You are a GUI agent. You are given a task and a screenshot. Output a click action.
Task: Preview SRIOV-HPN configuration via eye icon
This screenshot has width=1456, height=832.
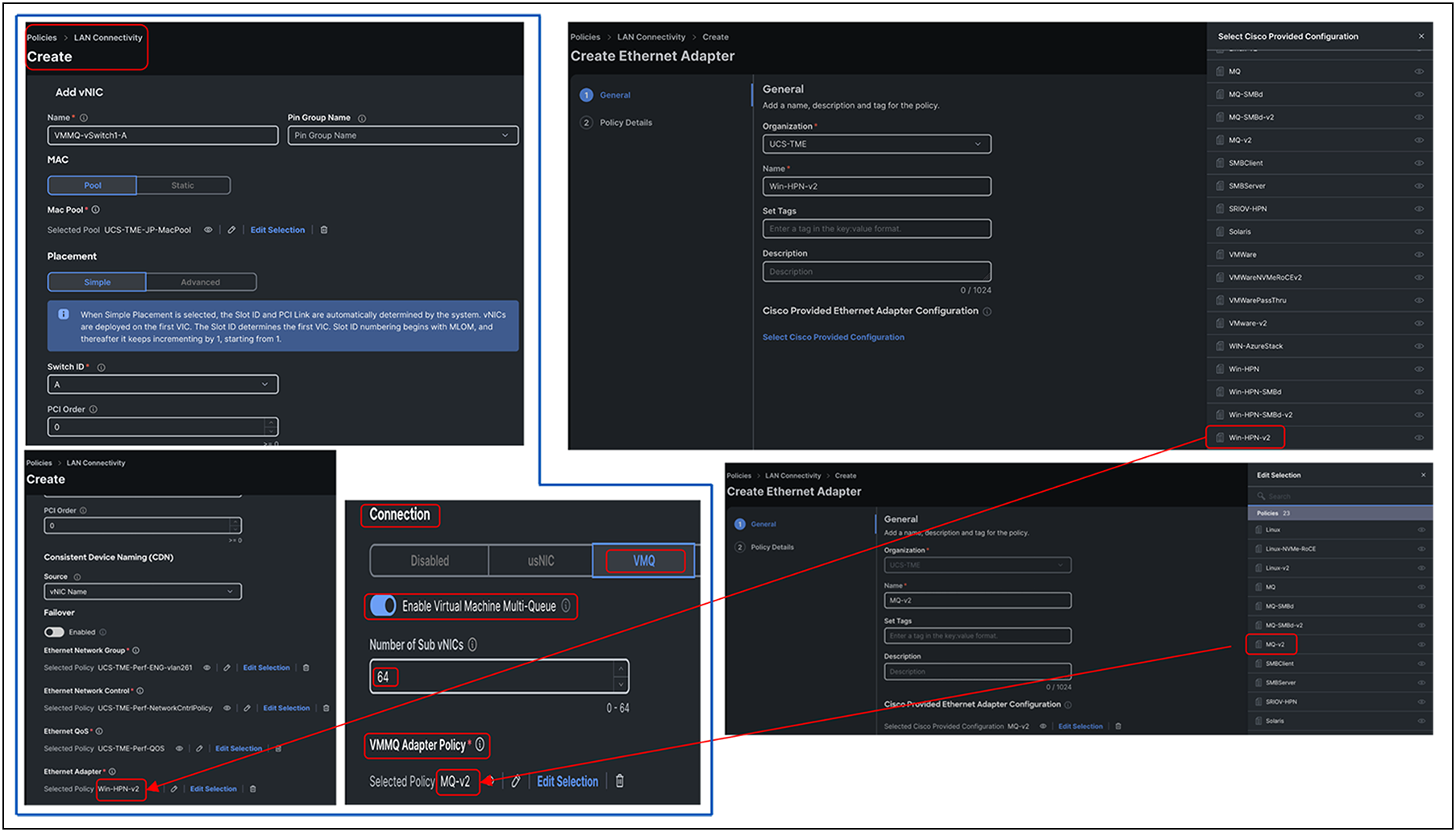coord(1419,209)
